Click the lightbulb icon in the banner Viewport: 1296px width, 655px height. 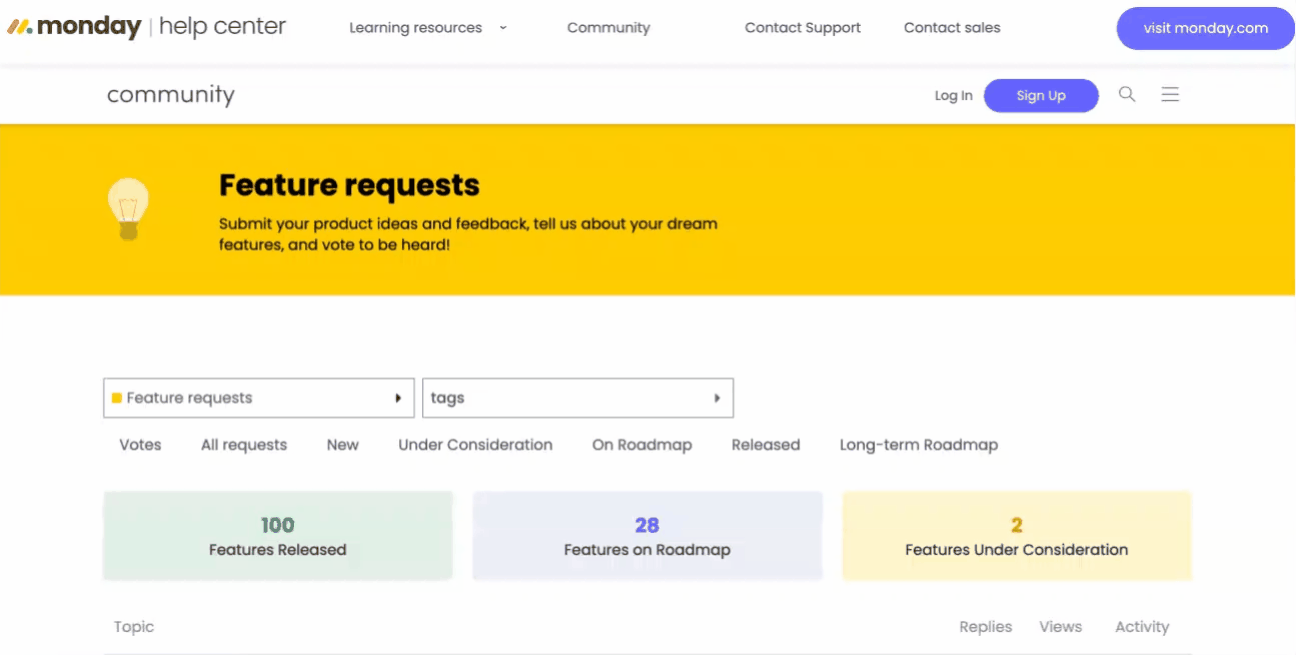click(x=128, y=209)
